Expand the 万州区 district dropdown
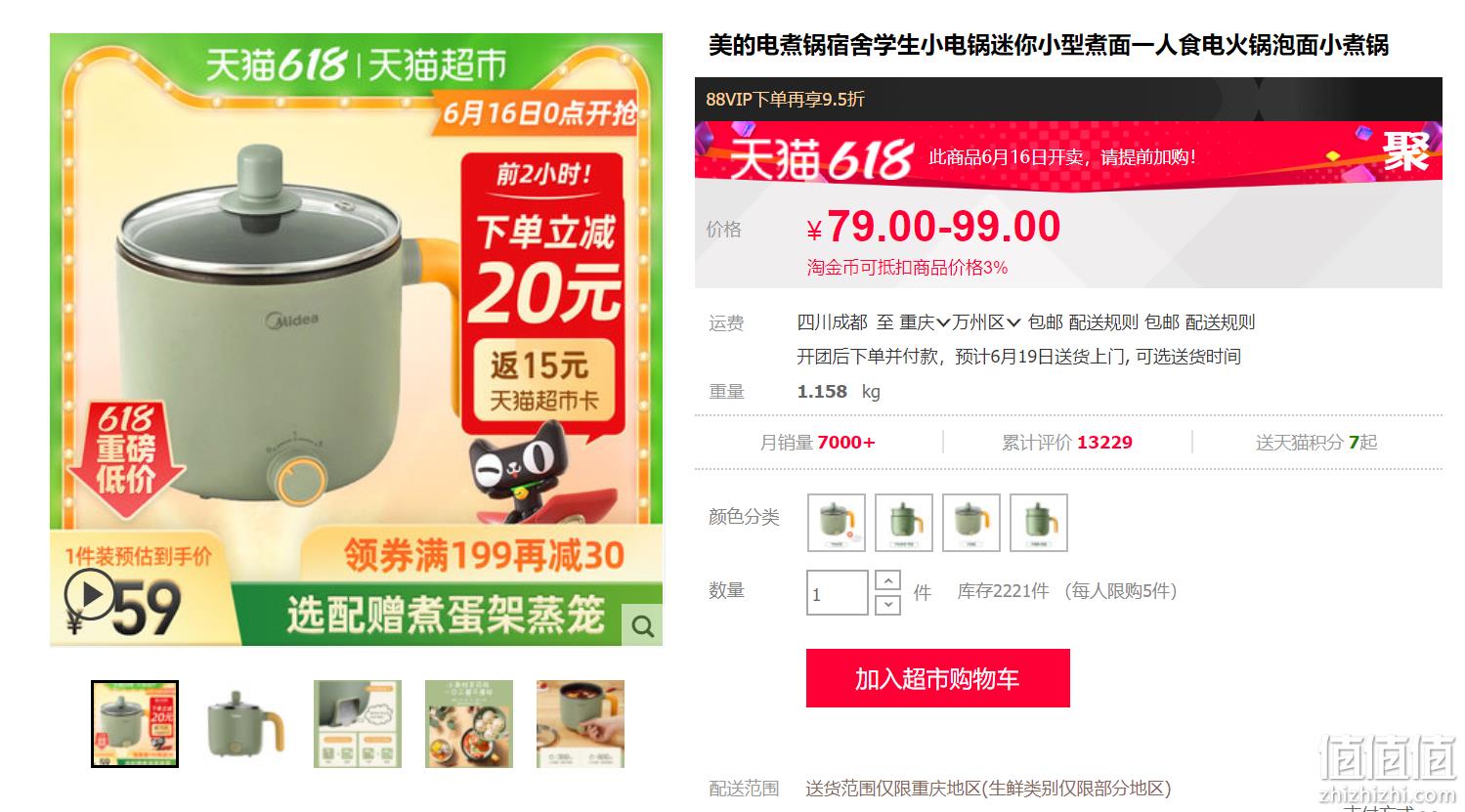This screenshot has width=1465, height=812. 987,322
